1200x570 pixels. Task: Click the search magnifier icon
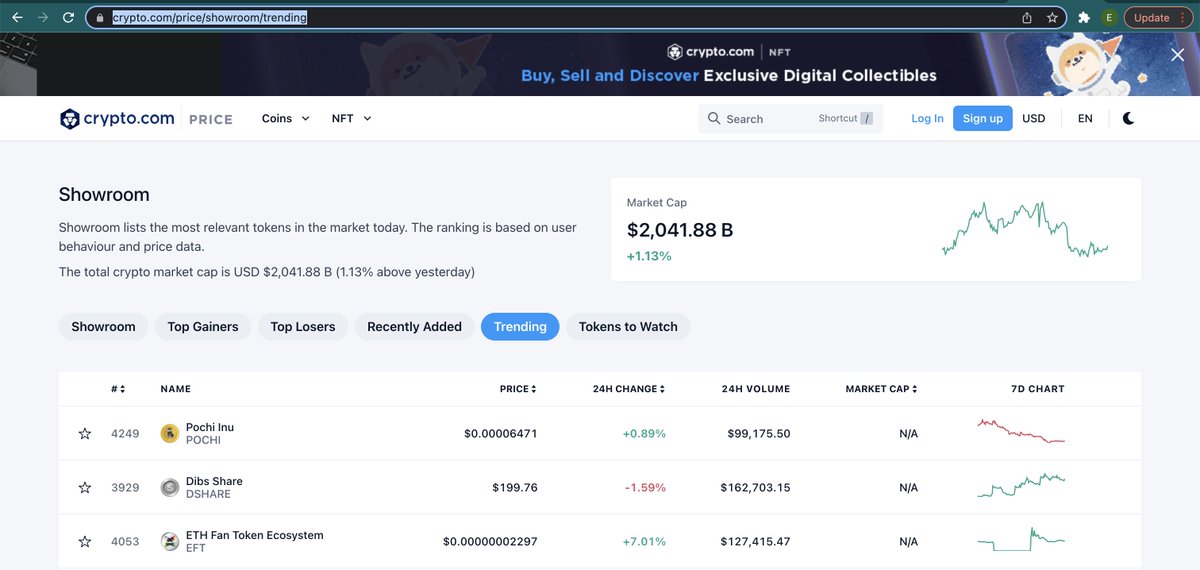point(714,118)
